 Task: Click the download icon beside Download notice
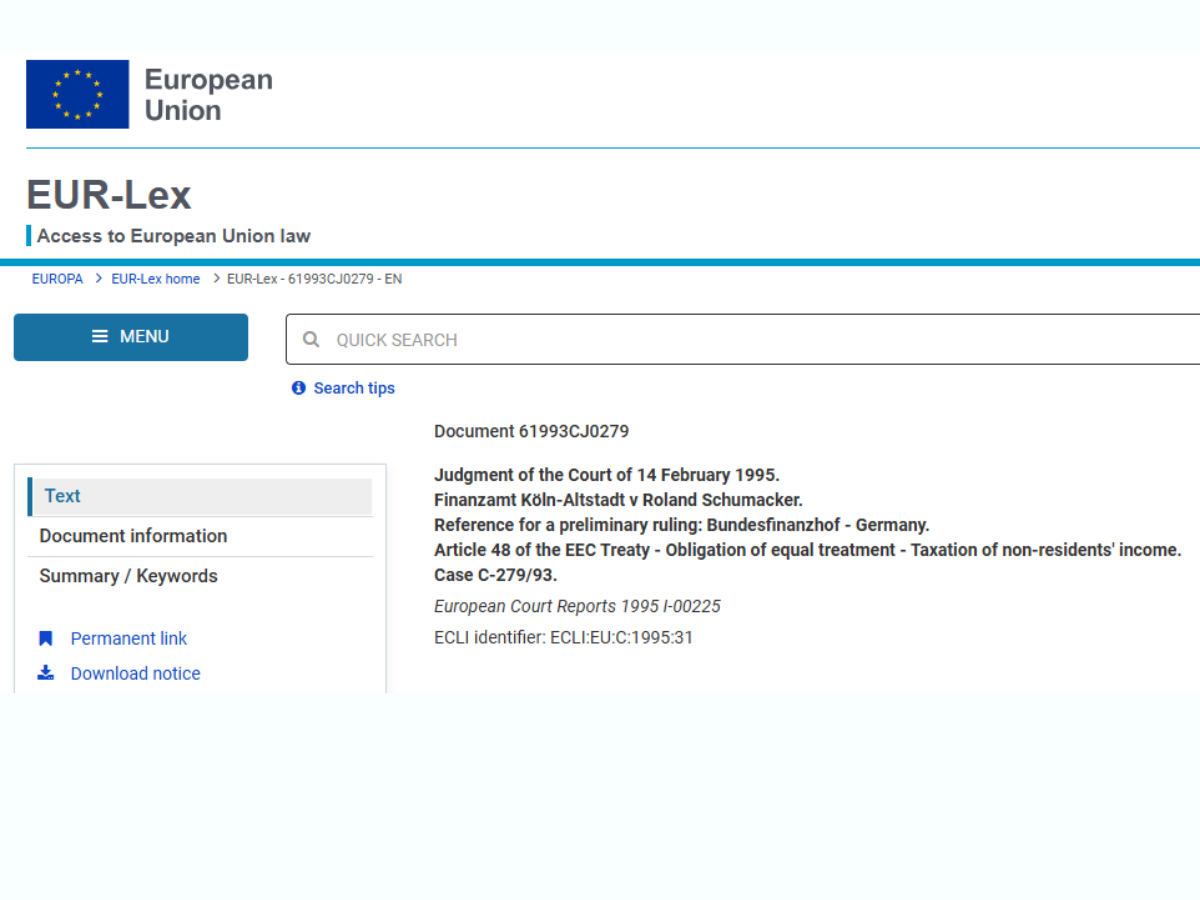click(x=45, y=673)
